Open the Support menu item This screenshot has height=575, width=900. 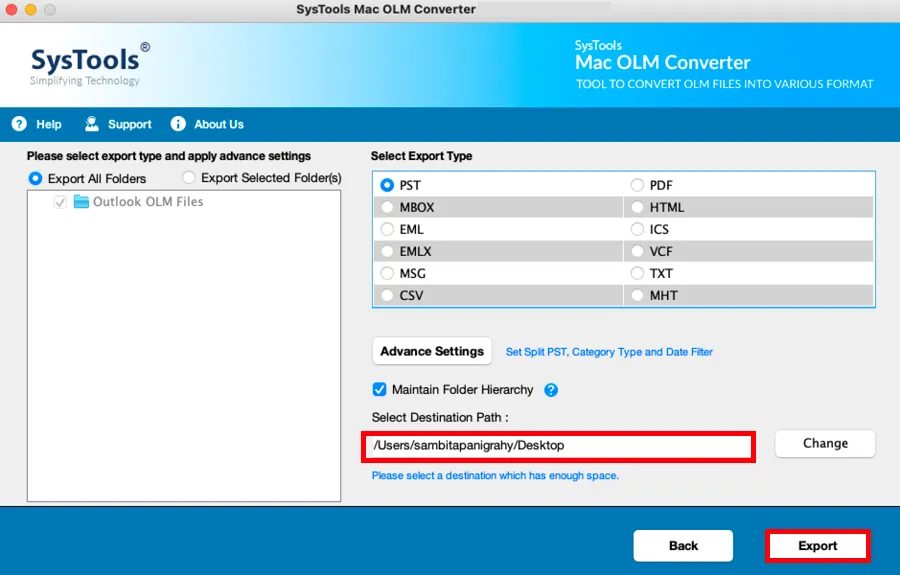click(130, 125)
